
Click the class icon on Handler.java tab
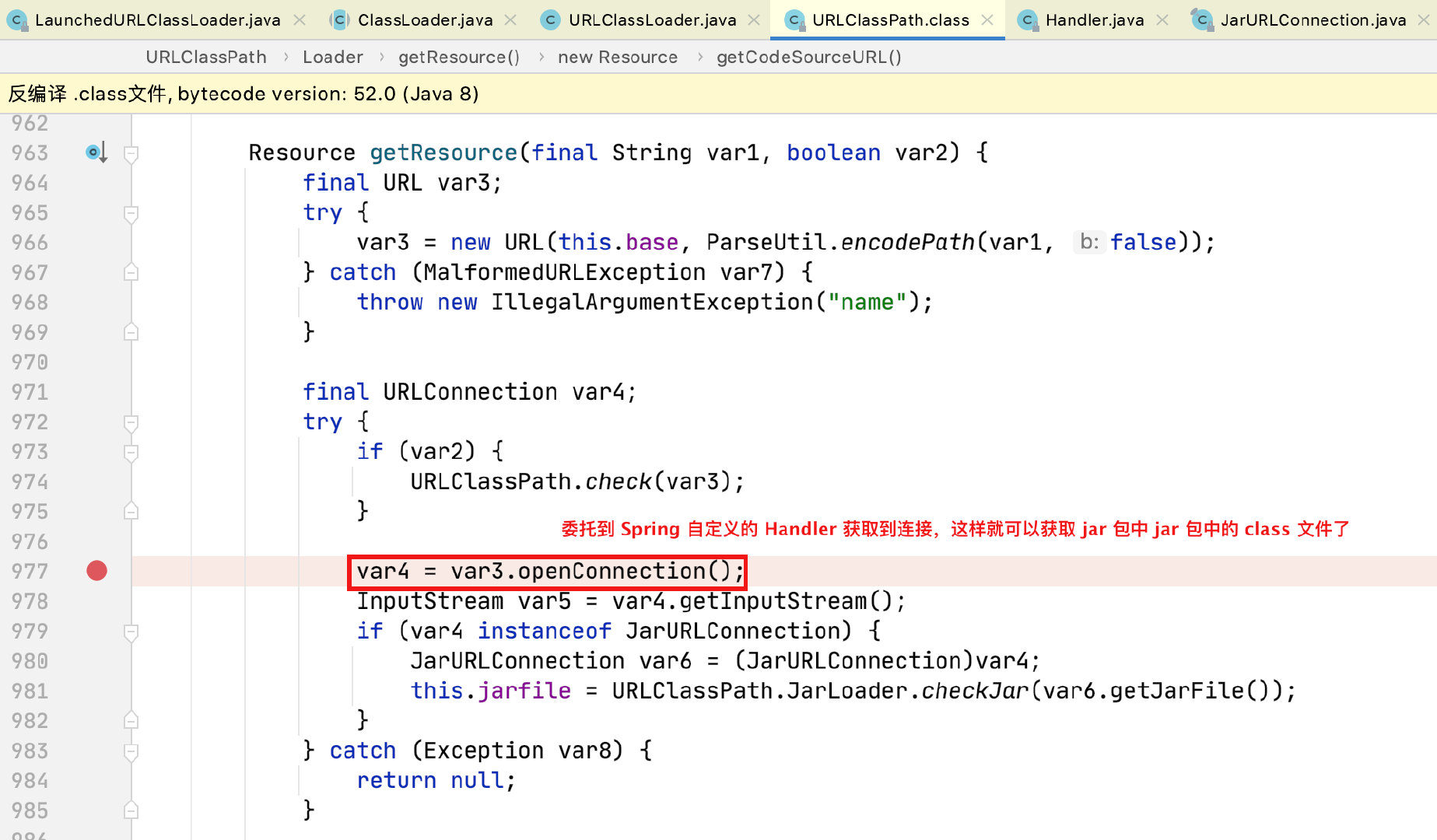pos(1028,20)
